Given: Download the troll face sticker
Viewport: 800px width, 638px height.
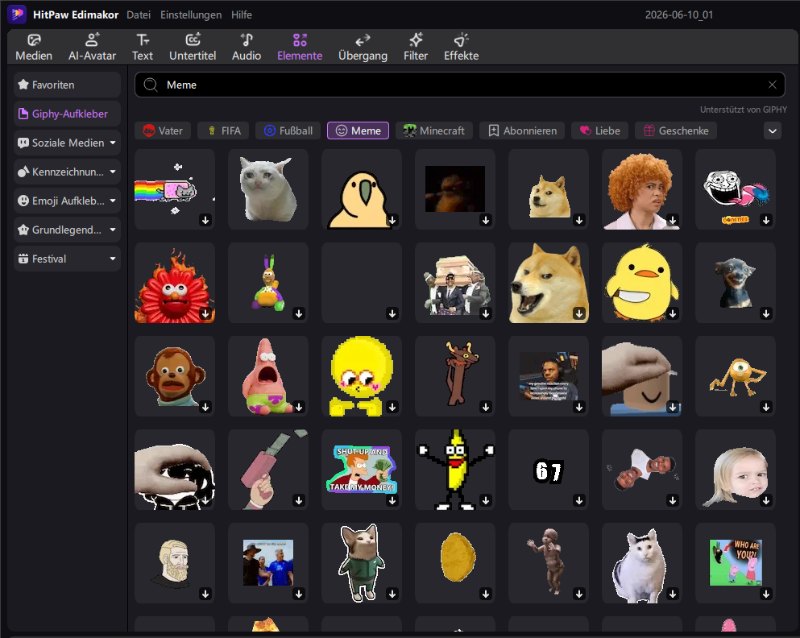Looking at the screenshot, I should (x=766, y=220).
